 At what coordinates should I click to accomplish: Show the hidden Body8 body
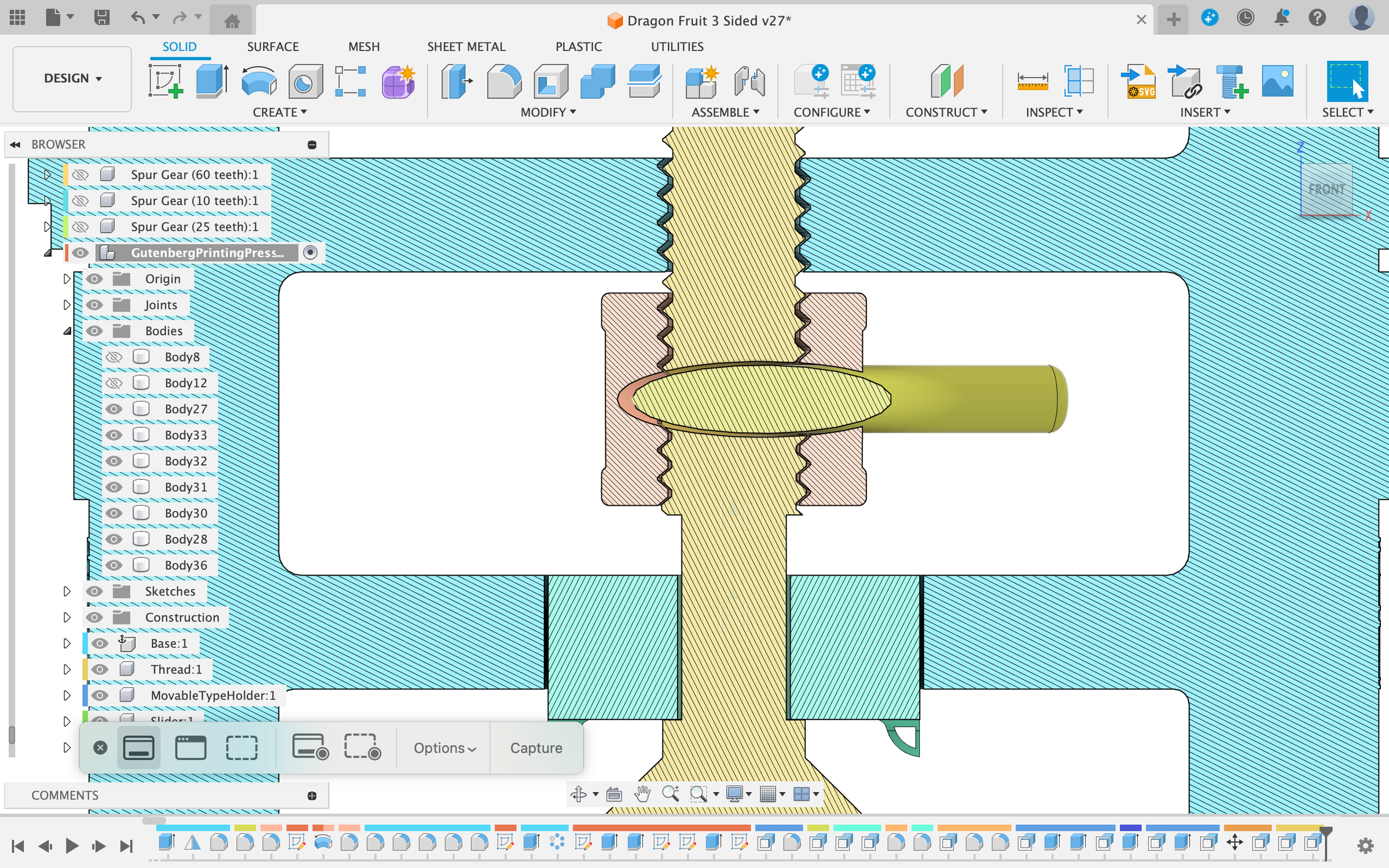click(x=114, y=357)
